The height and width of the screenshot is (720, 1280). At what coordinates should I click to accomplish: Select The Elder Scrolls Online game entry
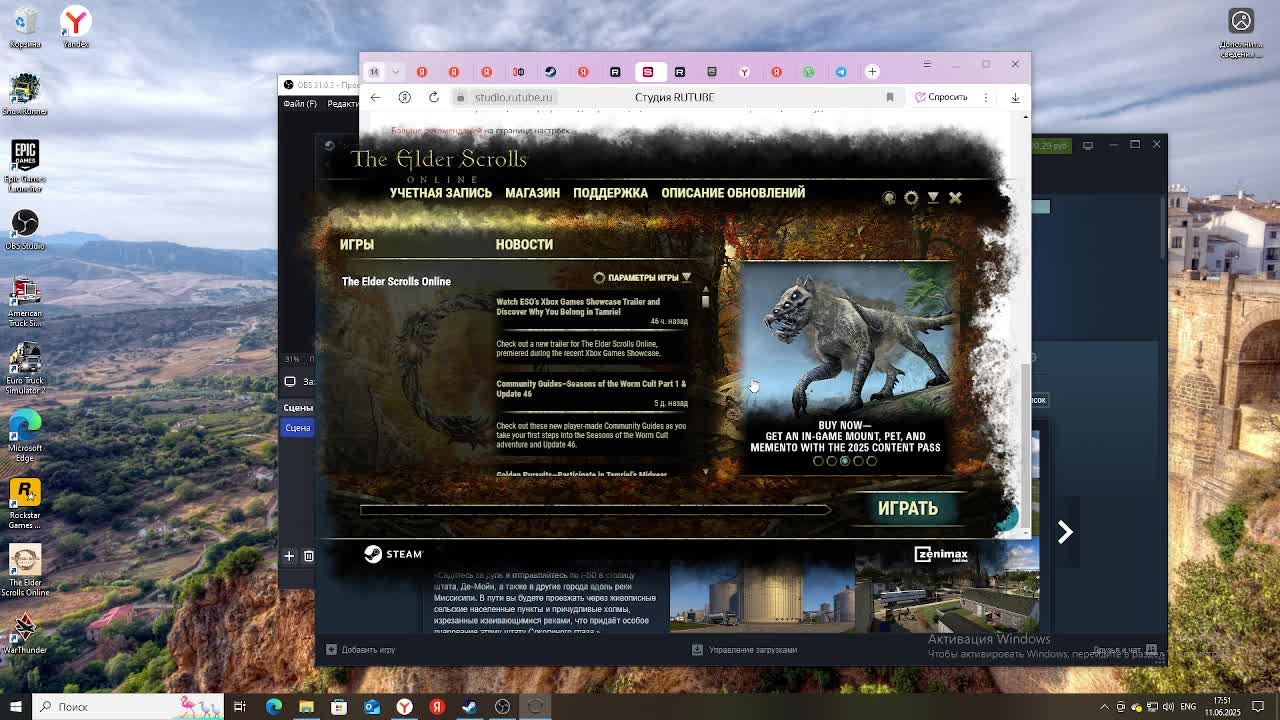(396, 281)
